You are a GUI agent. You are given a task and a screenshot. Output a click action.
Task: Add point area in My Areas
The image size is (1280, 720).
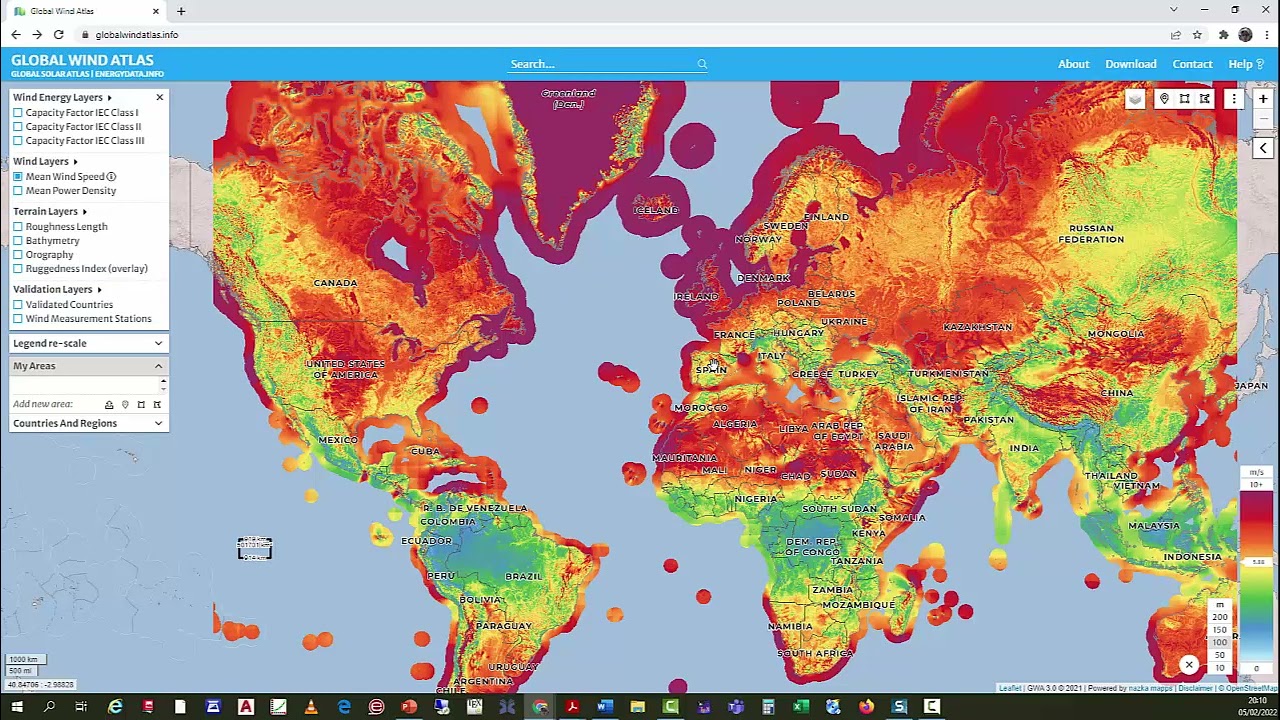tap(125, 404)
